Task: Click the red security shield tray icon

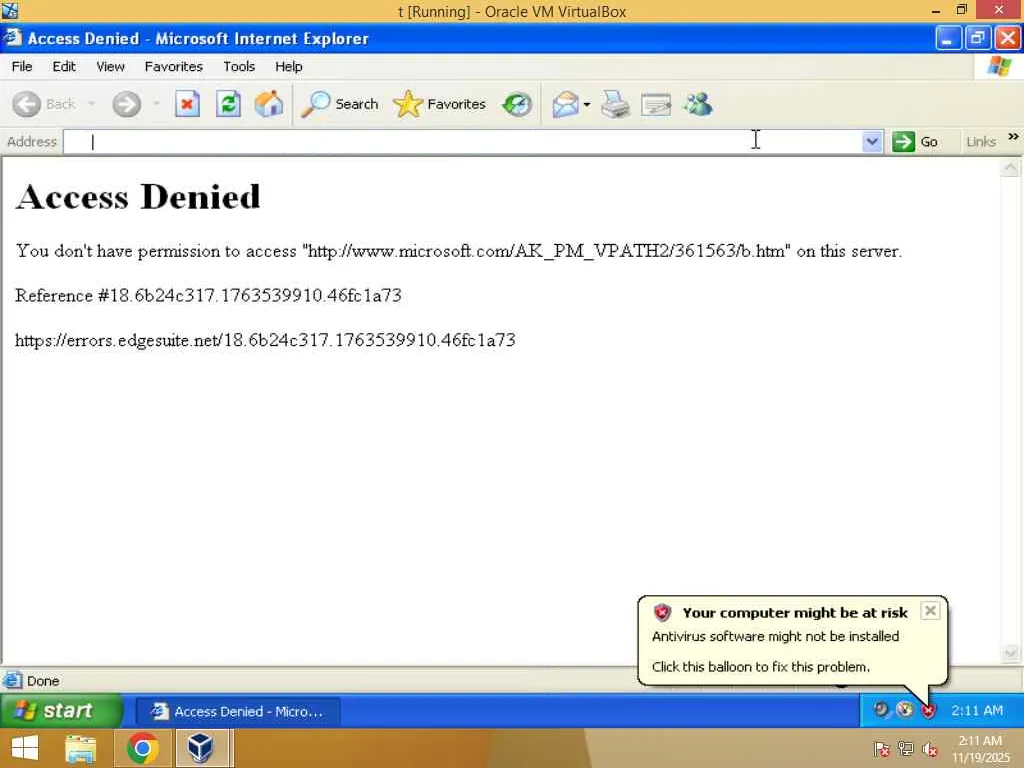Action: pyautogui.click(x=928, y=710)
